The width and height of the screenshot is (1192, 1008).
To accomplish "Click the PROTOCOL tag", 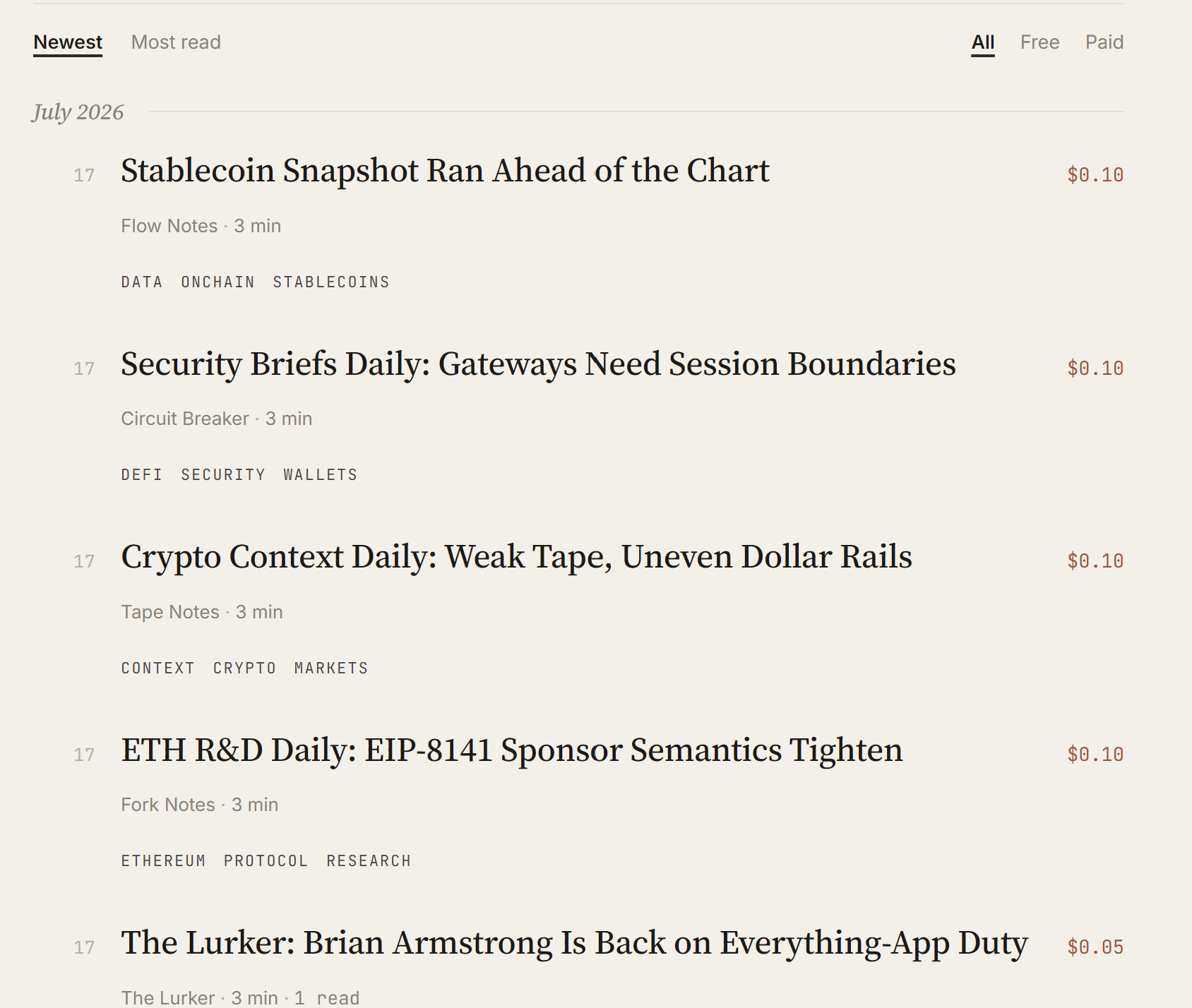I will 266,861.
